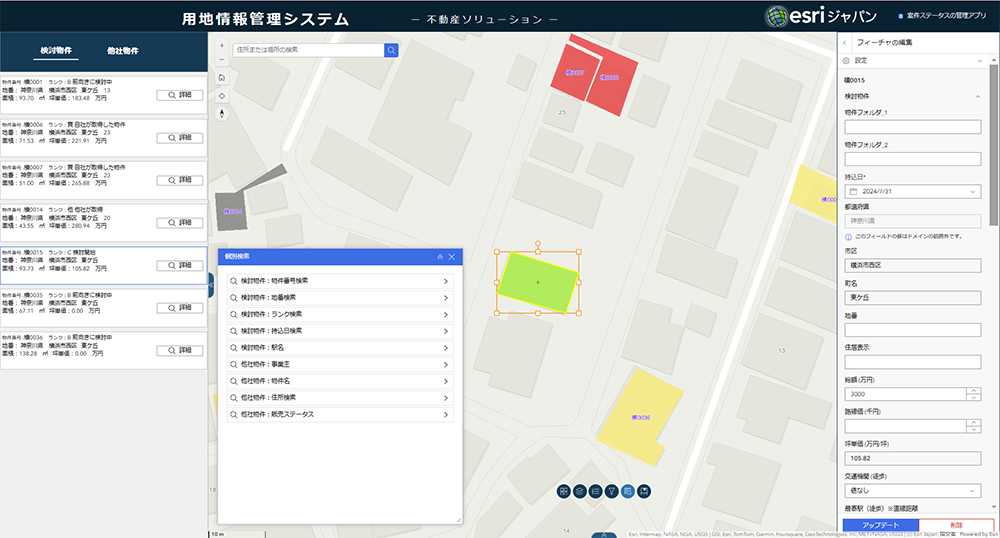Reset map orientation with compass button
1000x538 pixels.
221,113
